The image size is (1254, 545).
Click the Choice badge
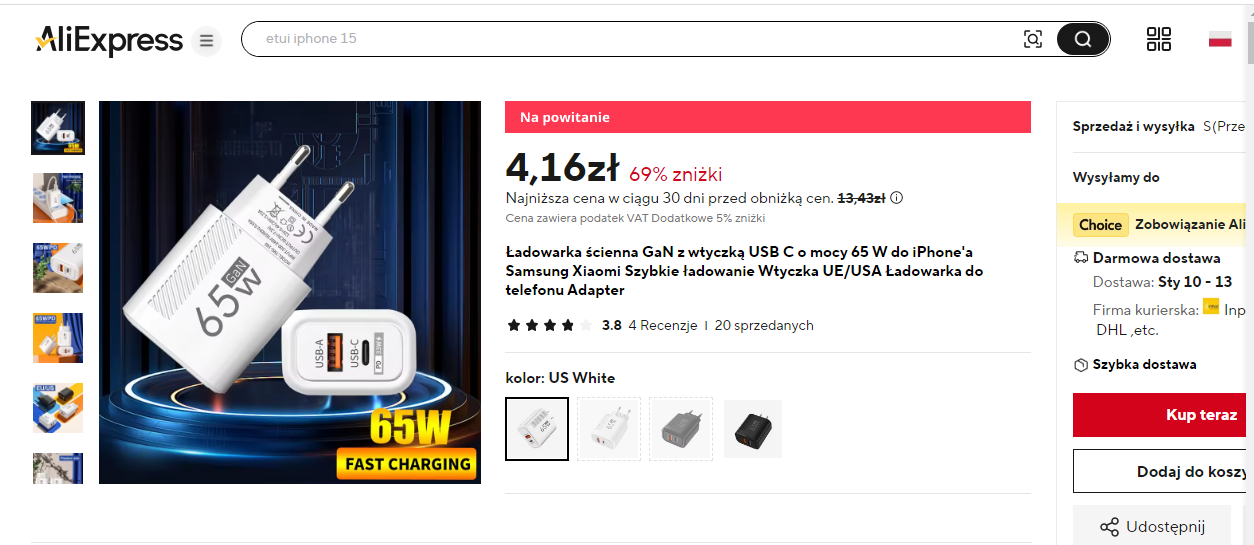pyautogui.click(x=1101, y=225)
